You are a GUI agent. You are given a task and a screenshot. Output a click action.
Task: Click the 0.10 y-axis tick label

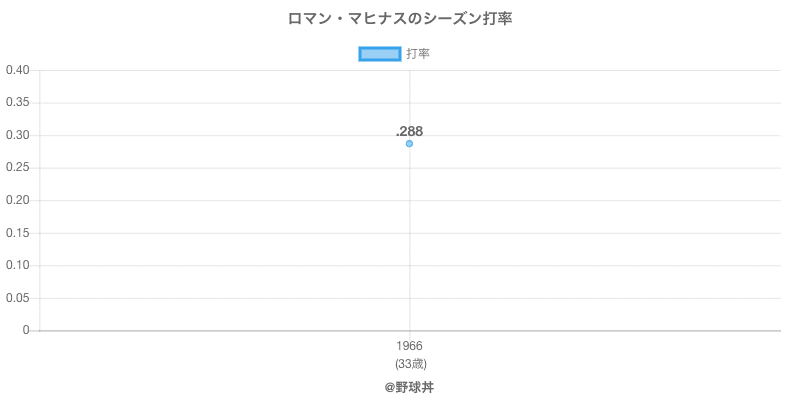click(x=17, y=265)
